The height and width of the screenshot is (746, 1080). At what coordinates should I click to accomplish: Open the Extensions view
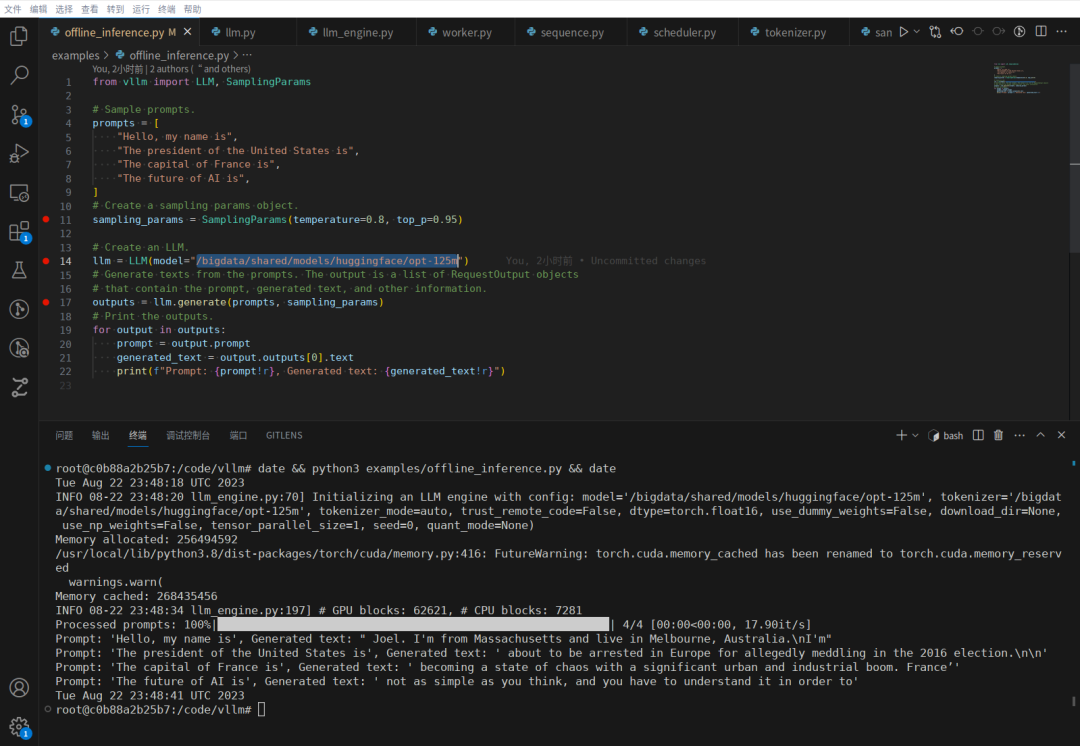click(19, 232)
